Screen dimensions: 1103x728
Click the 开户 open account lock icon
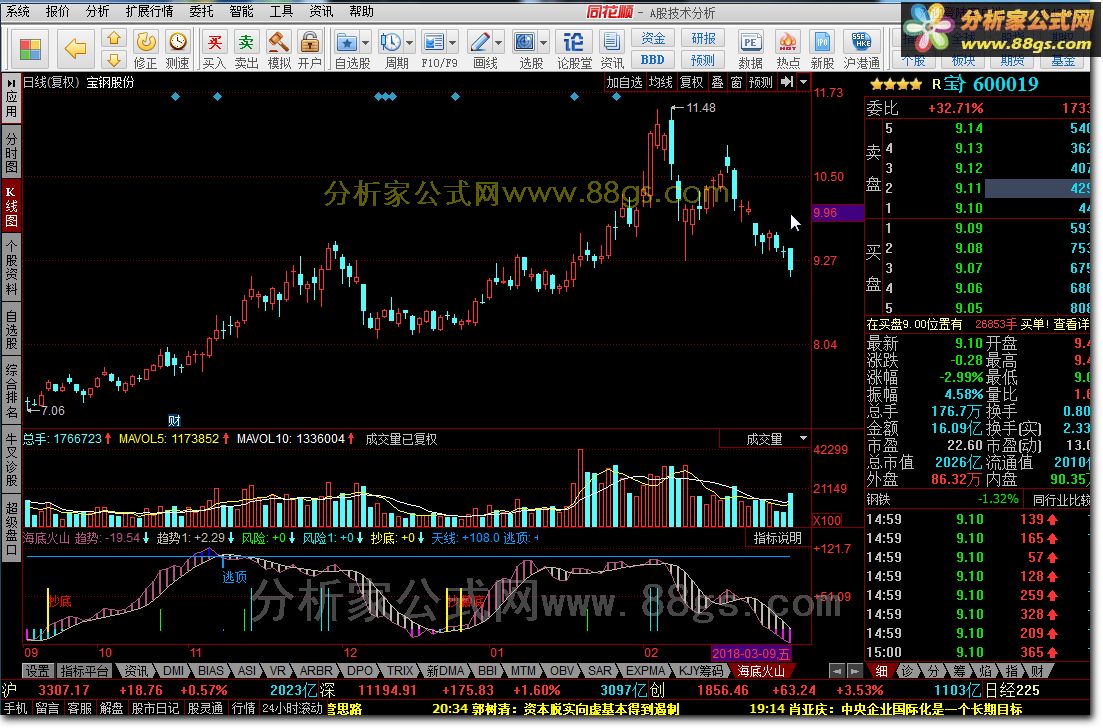310,49
